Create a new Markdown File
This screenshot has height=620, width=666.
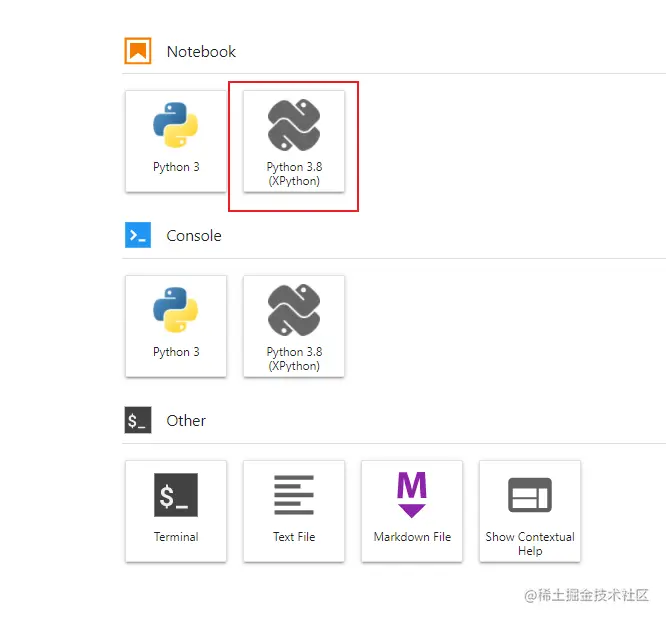pos(412,511)
